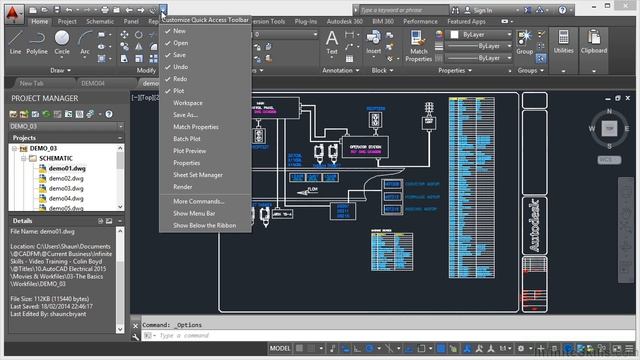This screenshot has height=360, width=640.
Task: Open the Utilities panel button
Action: [564, 42]
